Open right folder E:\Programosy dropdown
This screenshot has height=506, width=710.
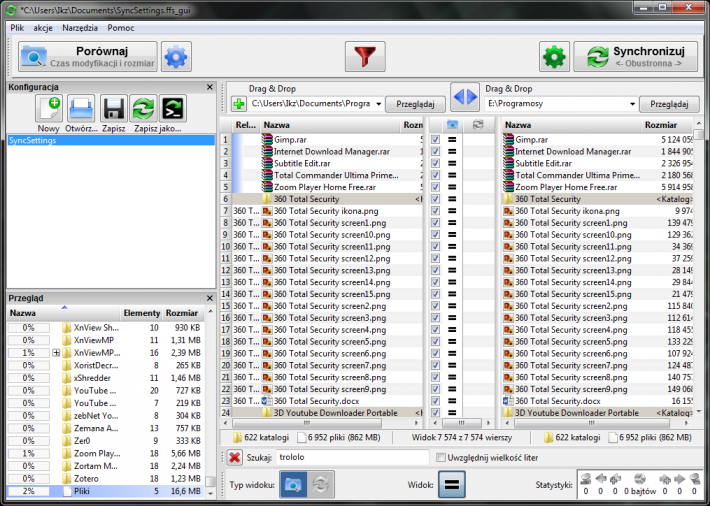[632, 104]
